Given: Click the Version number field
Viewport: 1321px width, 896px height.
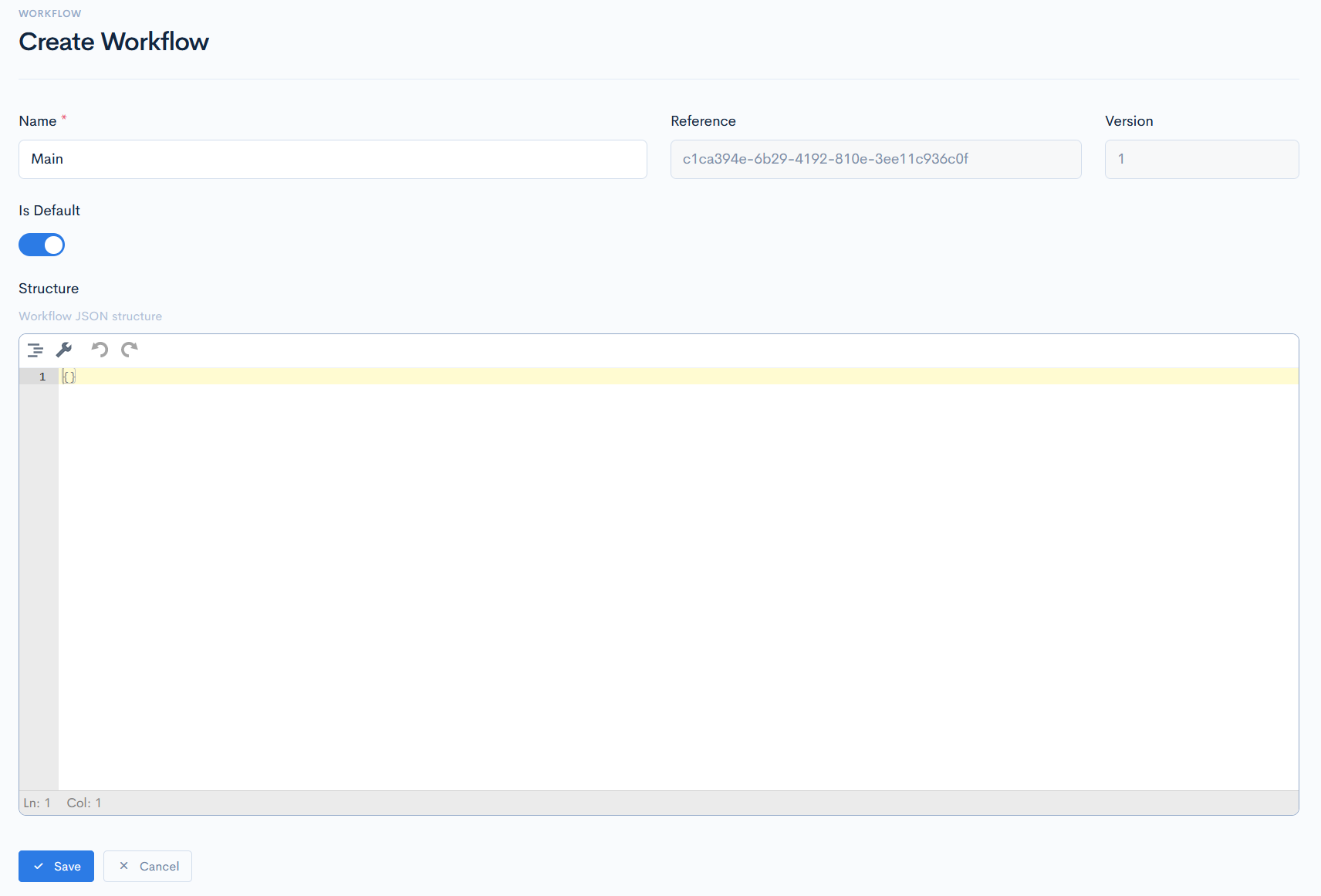Looking at the screenshot, I should 1201,159.
